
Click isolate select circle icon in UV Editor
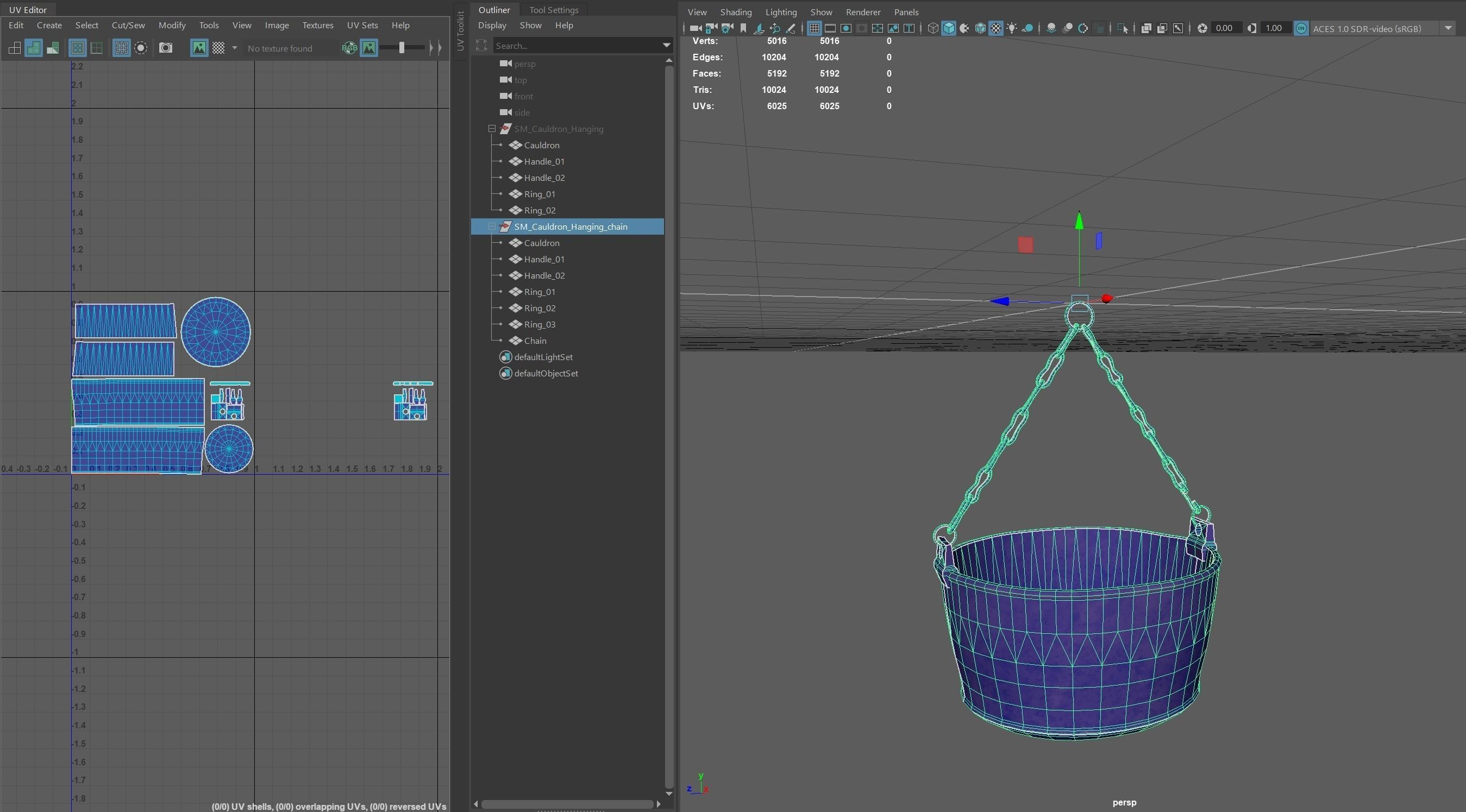tap(141, 48)
